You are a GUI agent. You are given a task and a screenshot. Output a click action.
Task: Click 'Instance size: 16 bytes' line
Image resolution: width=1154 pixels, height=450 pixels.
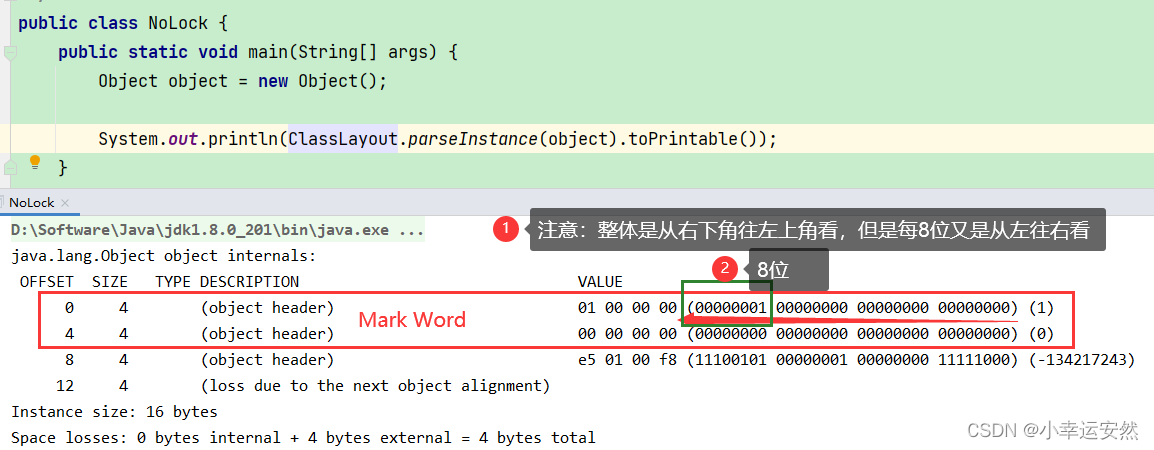[114, 411]
